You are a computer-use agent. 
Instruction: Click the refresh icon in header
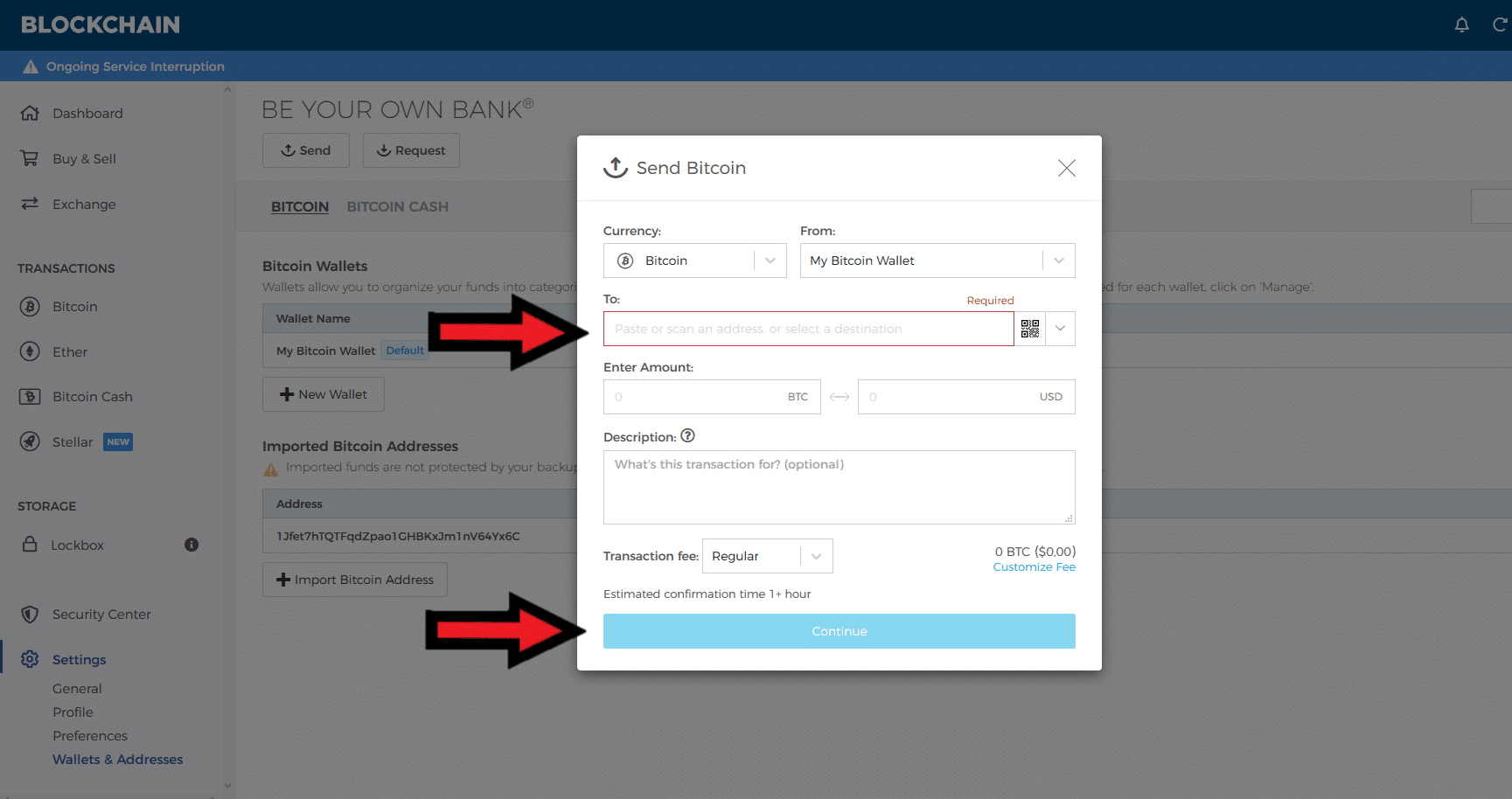[1500, 24]
